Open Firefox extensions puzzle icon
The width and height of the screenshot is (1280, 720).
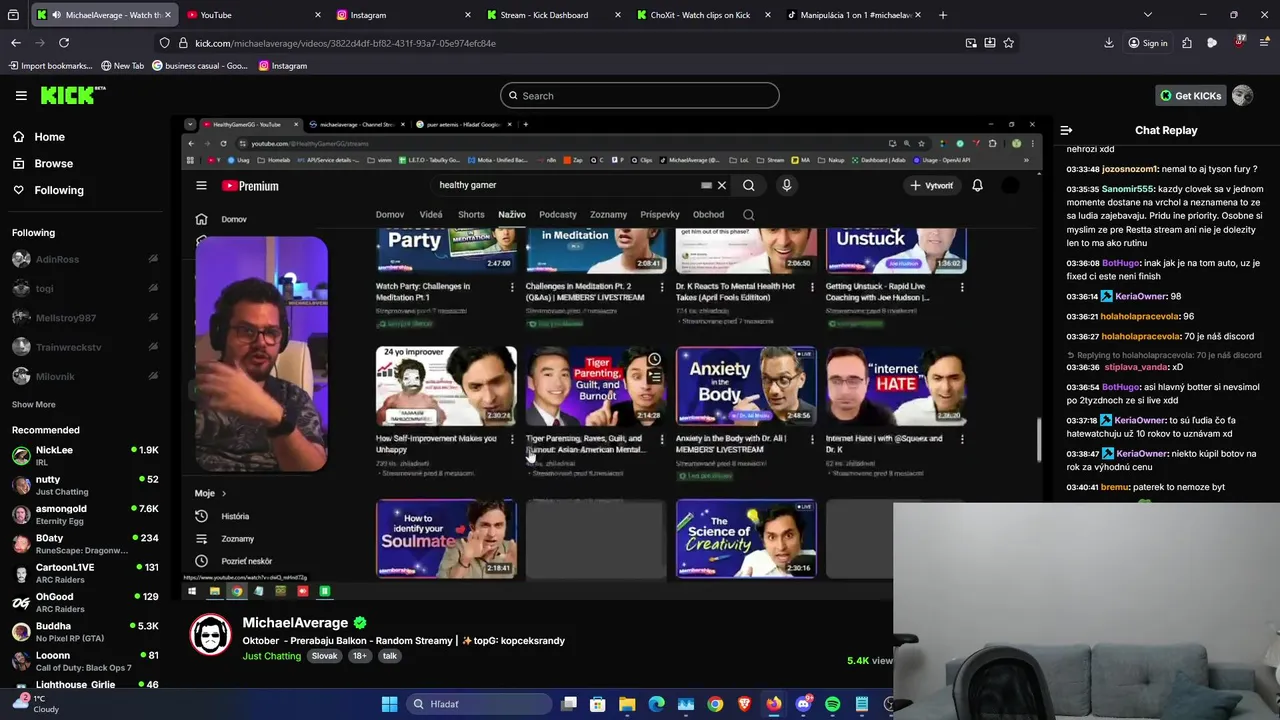(1187, 43)
